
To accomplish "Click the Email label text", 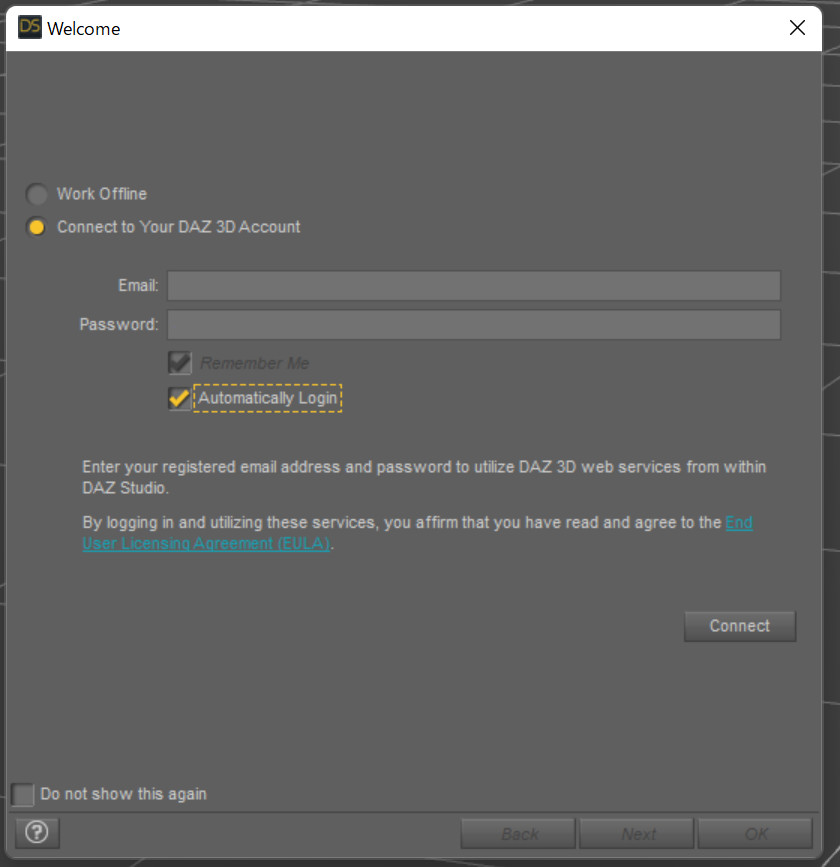I will 138,285.
